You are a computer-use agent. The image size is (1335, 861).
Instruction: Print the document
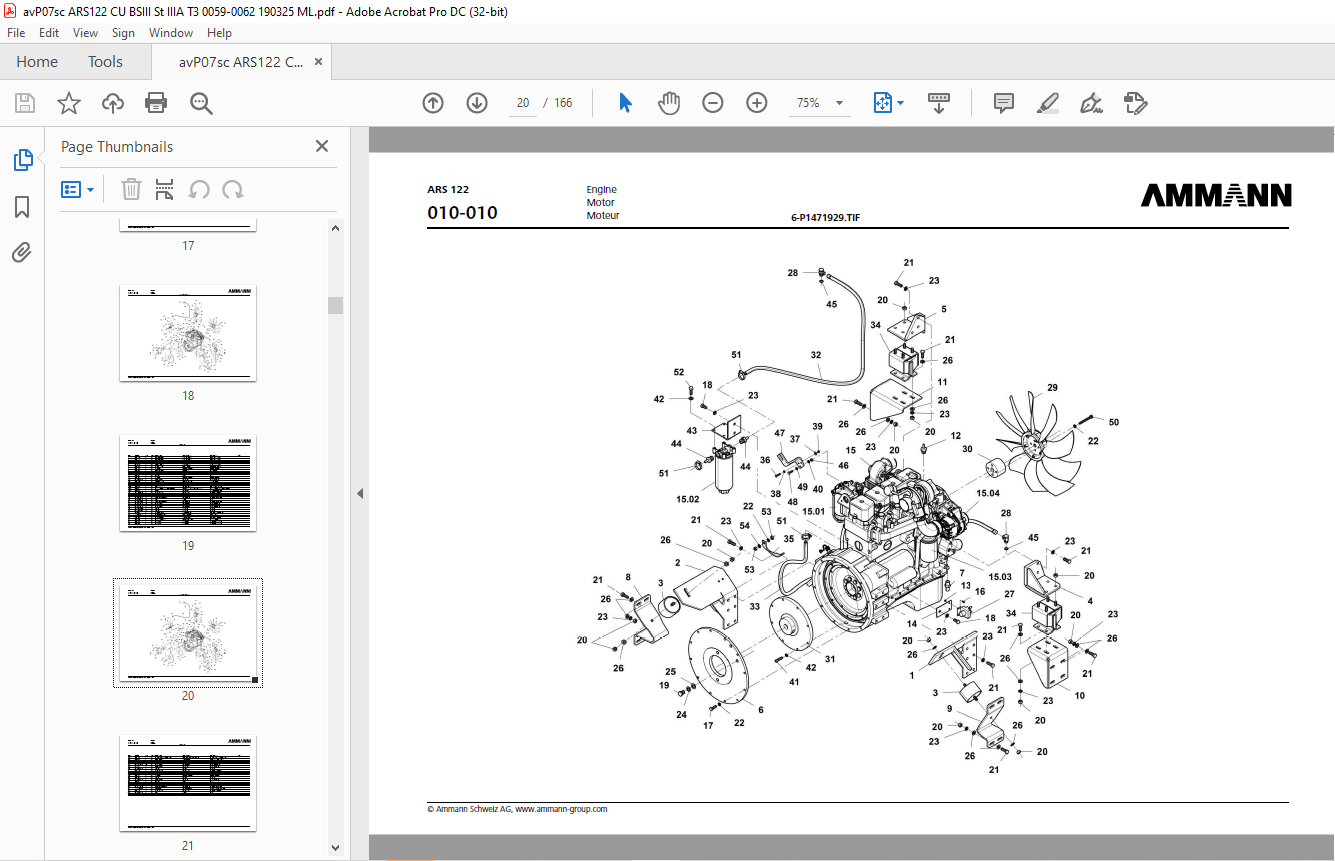tap(156, 103)
